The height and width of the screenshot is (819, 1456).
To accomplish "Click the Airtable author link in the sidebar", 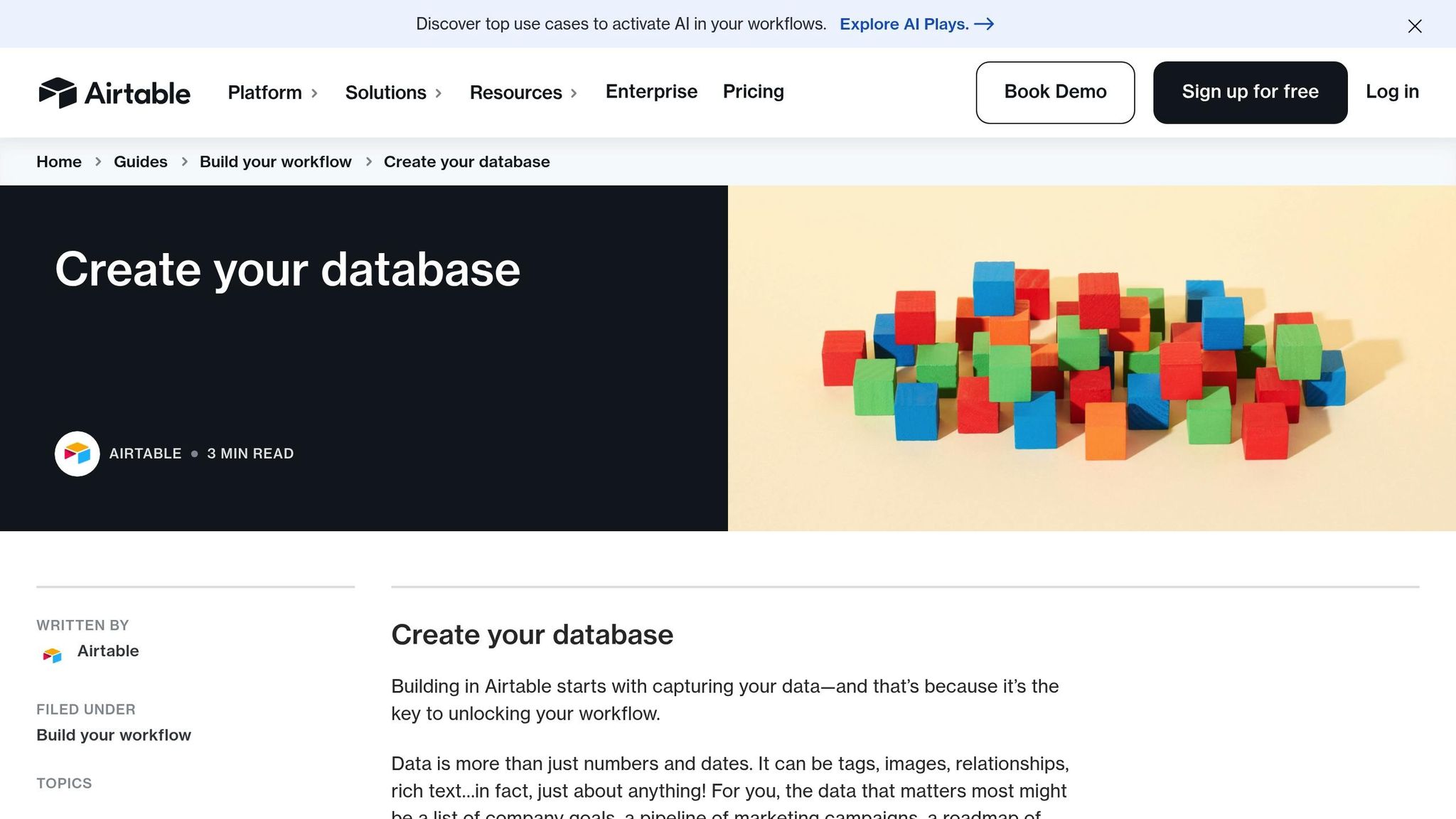I will pyautogui.click(x=108, y=651).
